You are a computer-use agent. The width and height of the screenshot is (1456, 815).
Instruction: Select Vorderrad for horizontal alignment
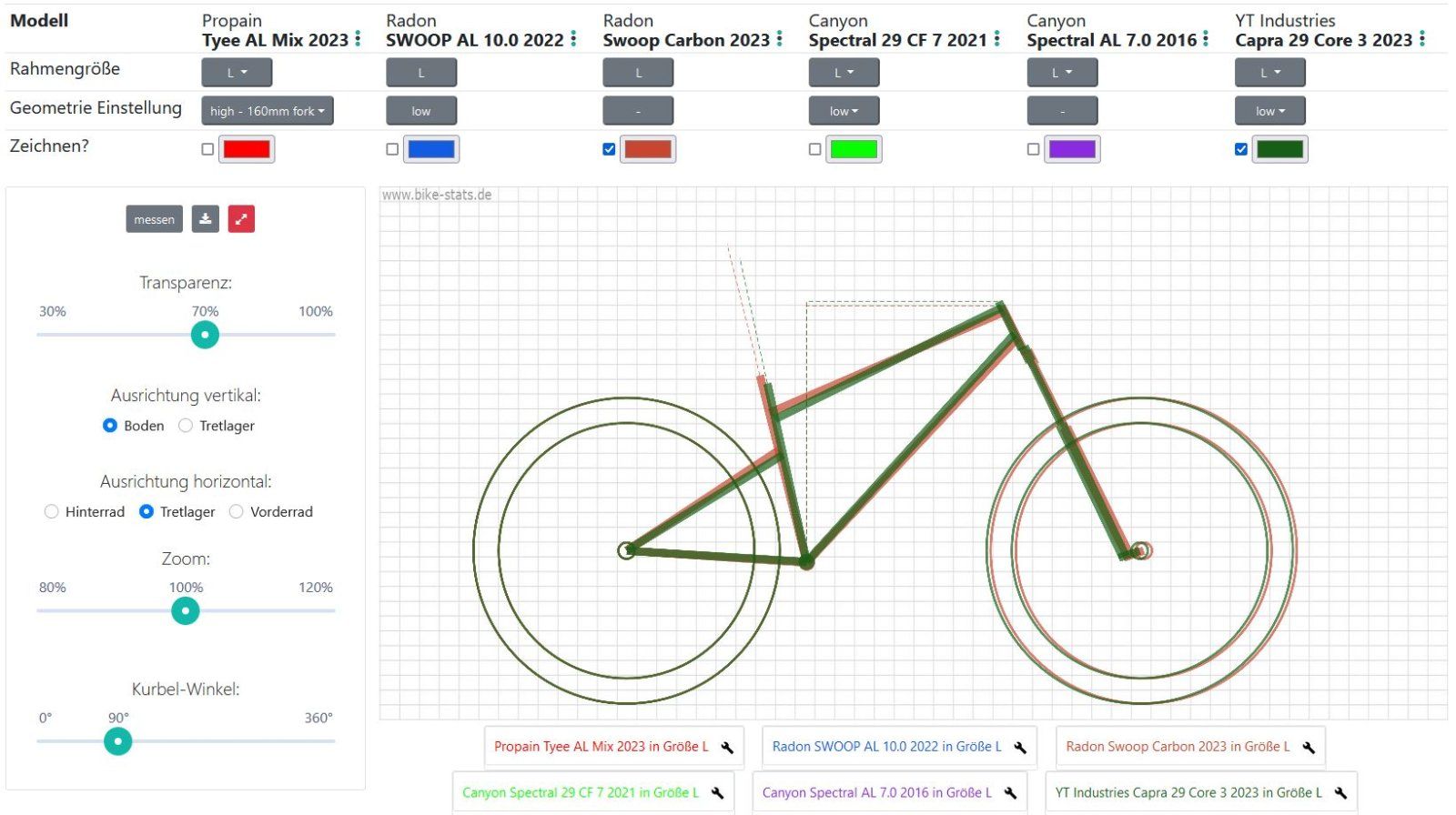237,512
